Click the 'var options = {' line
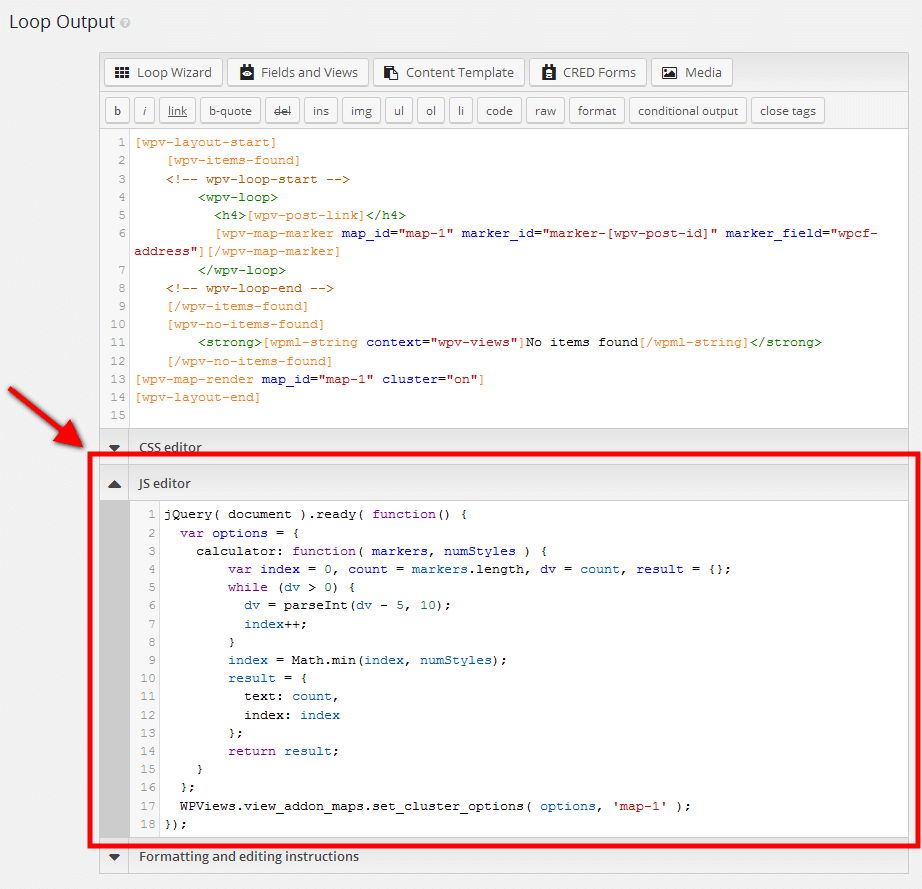 click(239, 533)
